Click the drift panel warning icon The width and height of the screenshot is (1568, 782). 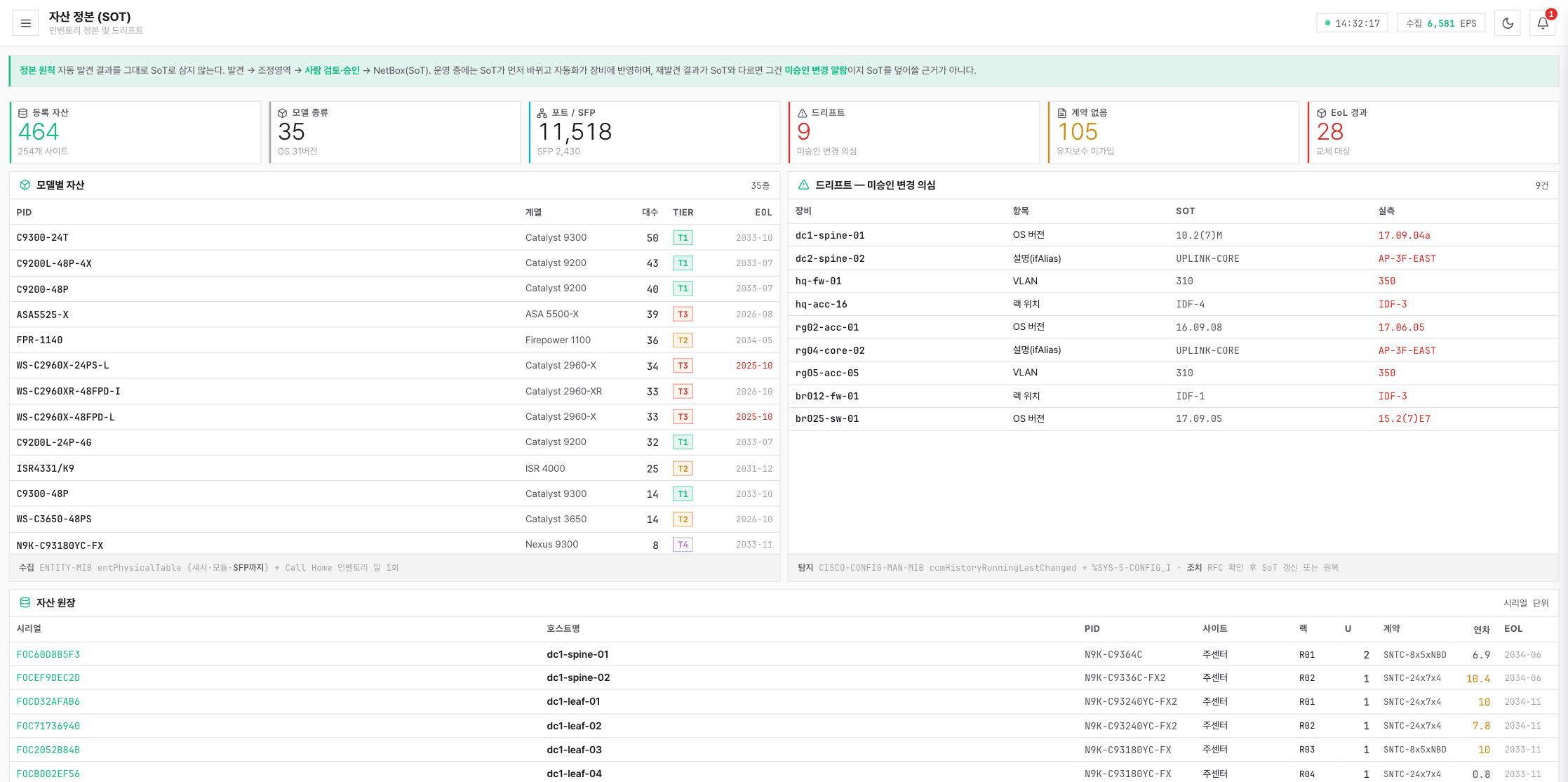click(x=804, y=185)
